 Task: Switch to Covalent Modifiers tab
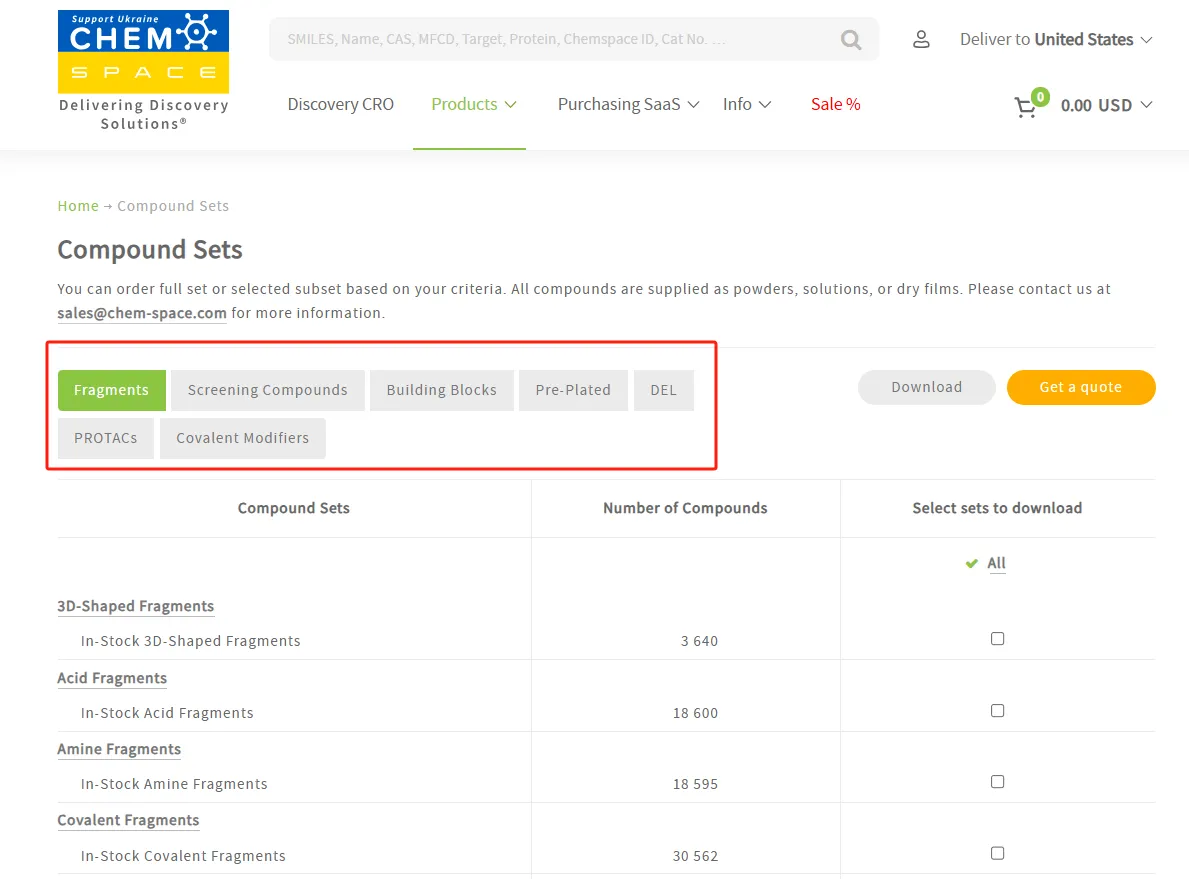(243, 438)
